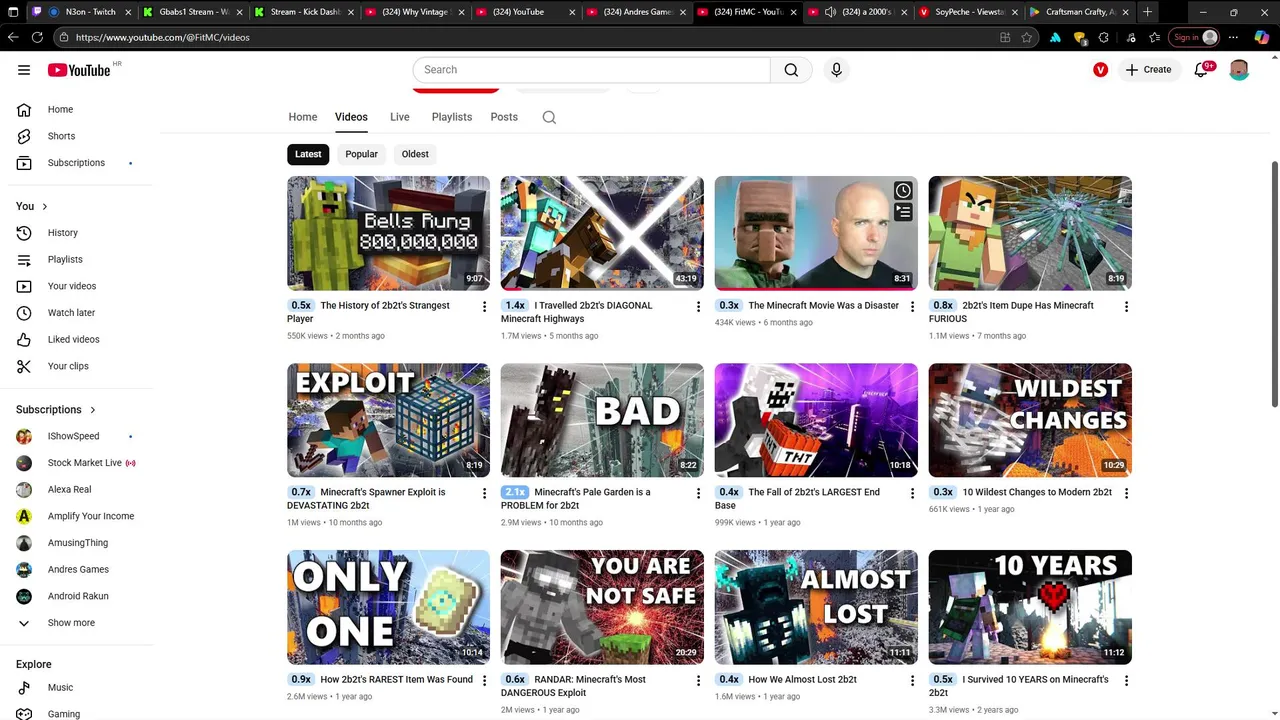Open the EXPLOIT spawner thumbnail
The height and width of the screenshot is (720, 1280).
388,420
